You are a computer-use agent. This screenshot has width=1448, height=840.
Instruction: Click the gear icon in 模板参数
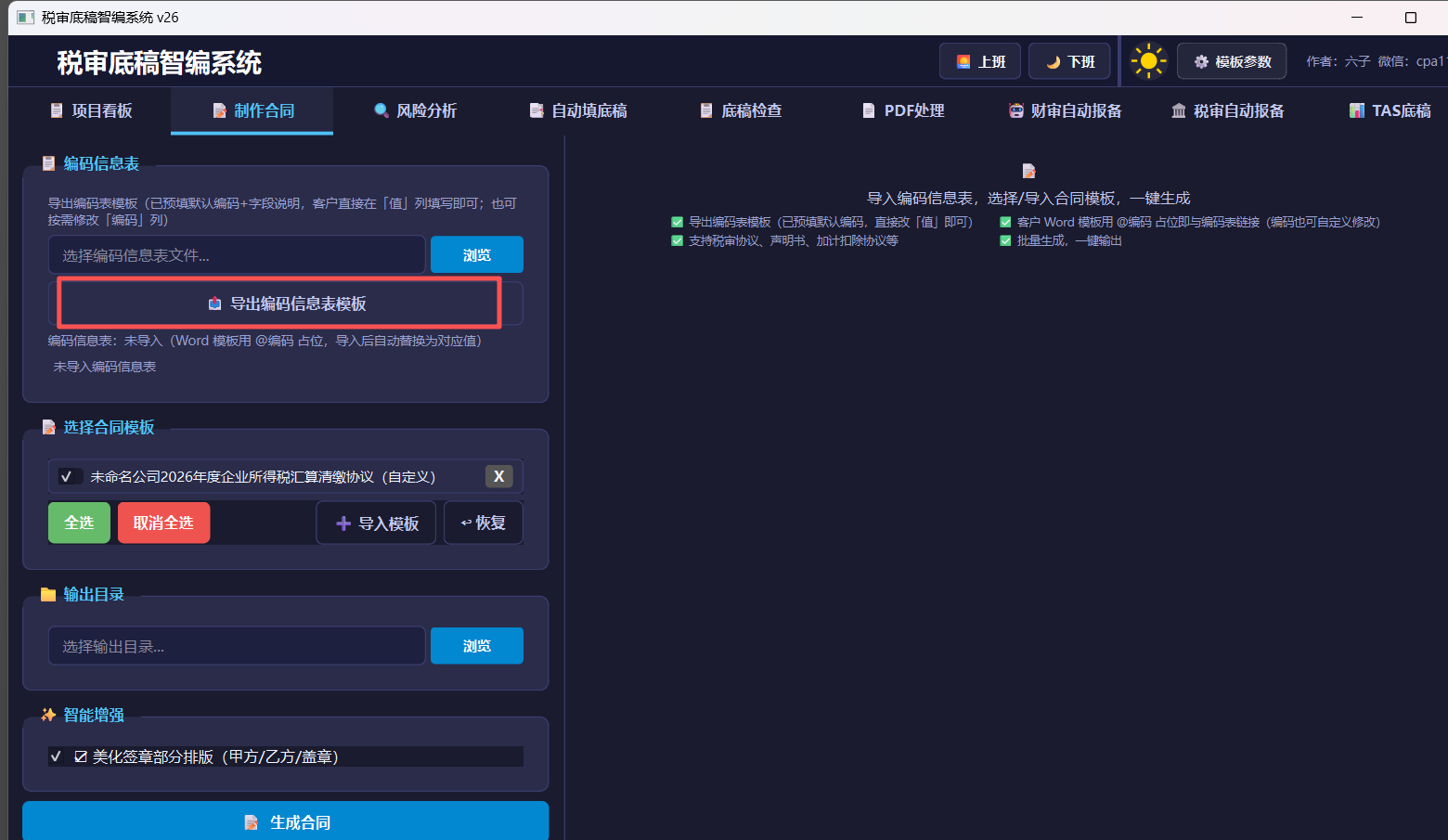1201,61
